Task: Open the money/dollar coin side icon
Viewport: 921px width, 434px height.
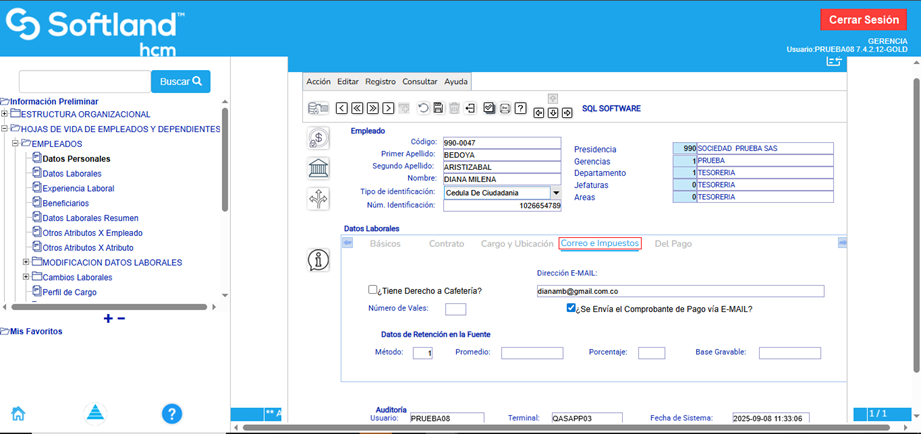Action: click(318, 140)
